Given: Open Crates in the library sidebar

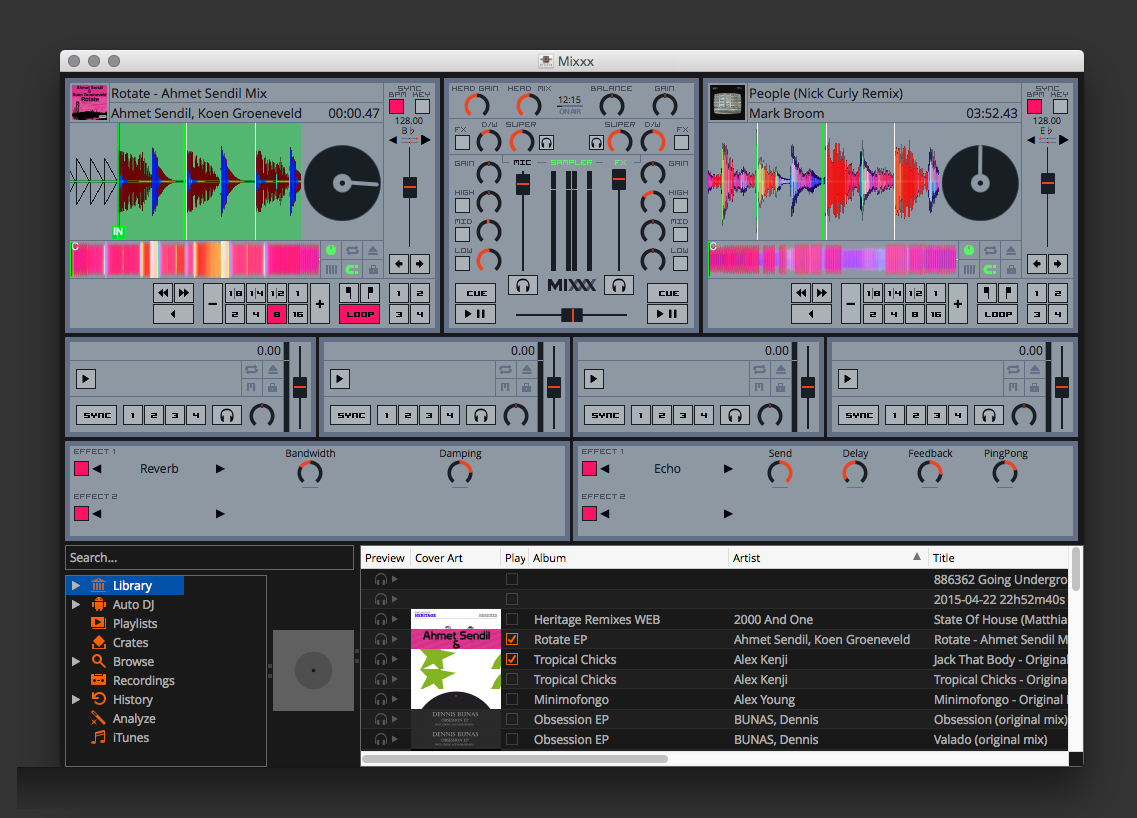Looking at the screenshot, I should 130,642.
